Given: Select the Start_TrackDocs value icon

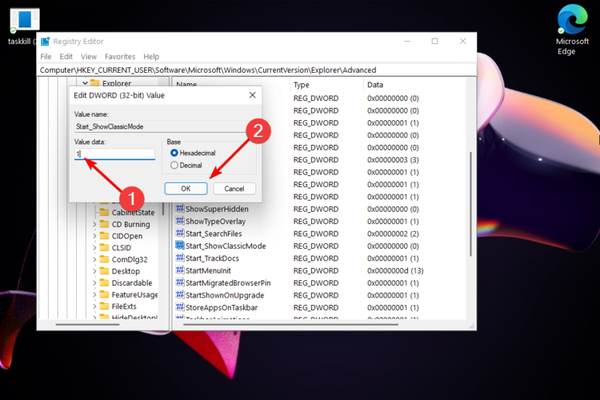Looking at the screenshot, I should (x=180, y=258).
